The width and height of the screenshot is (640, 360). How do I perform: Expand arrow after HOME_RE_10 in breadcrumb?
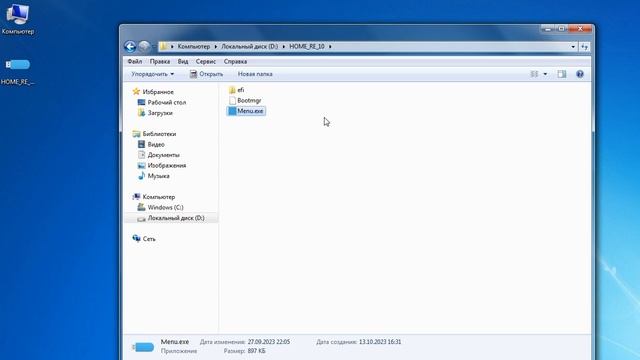(x=330, y=47)
